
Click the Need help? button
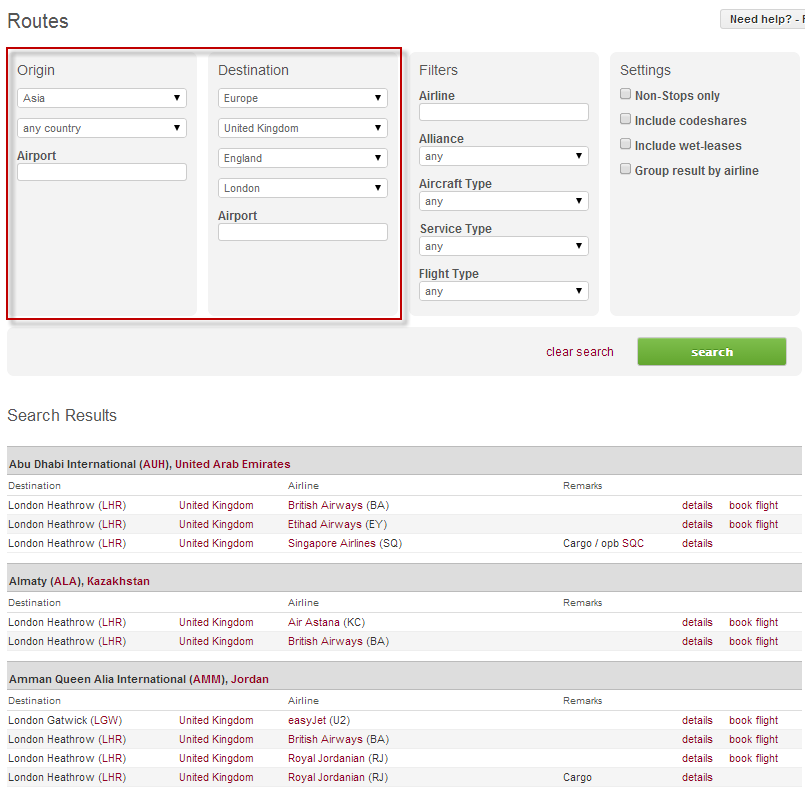[x=762, y=19]
